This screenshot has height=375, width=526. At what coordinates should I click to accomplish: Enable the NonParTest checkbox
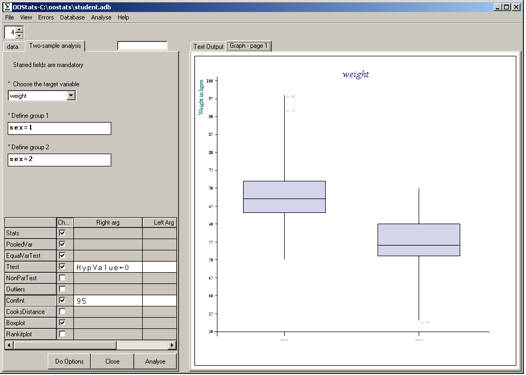click(x=62, y=278)
